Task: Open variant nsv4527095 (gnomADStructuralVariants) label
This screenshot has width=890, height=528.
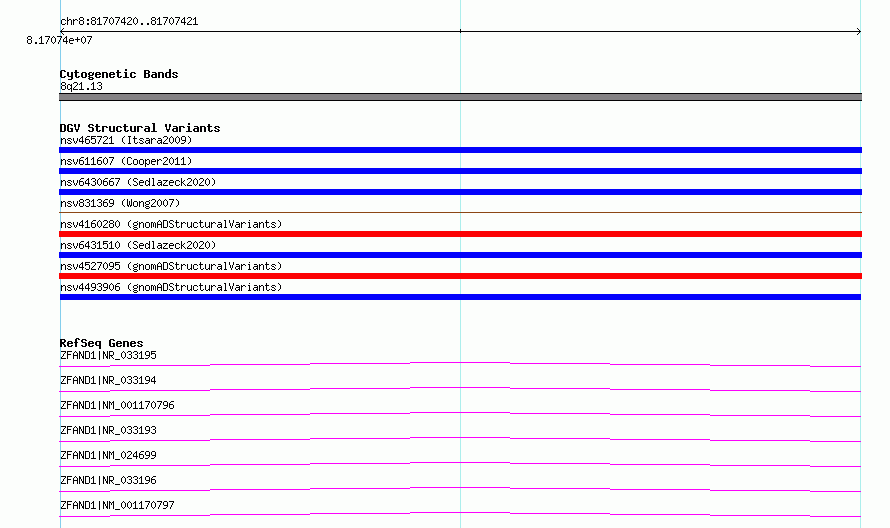Action: 171,266
